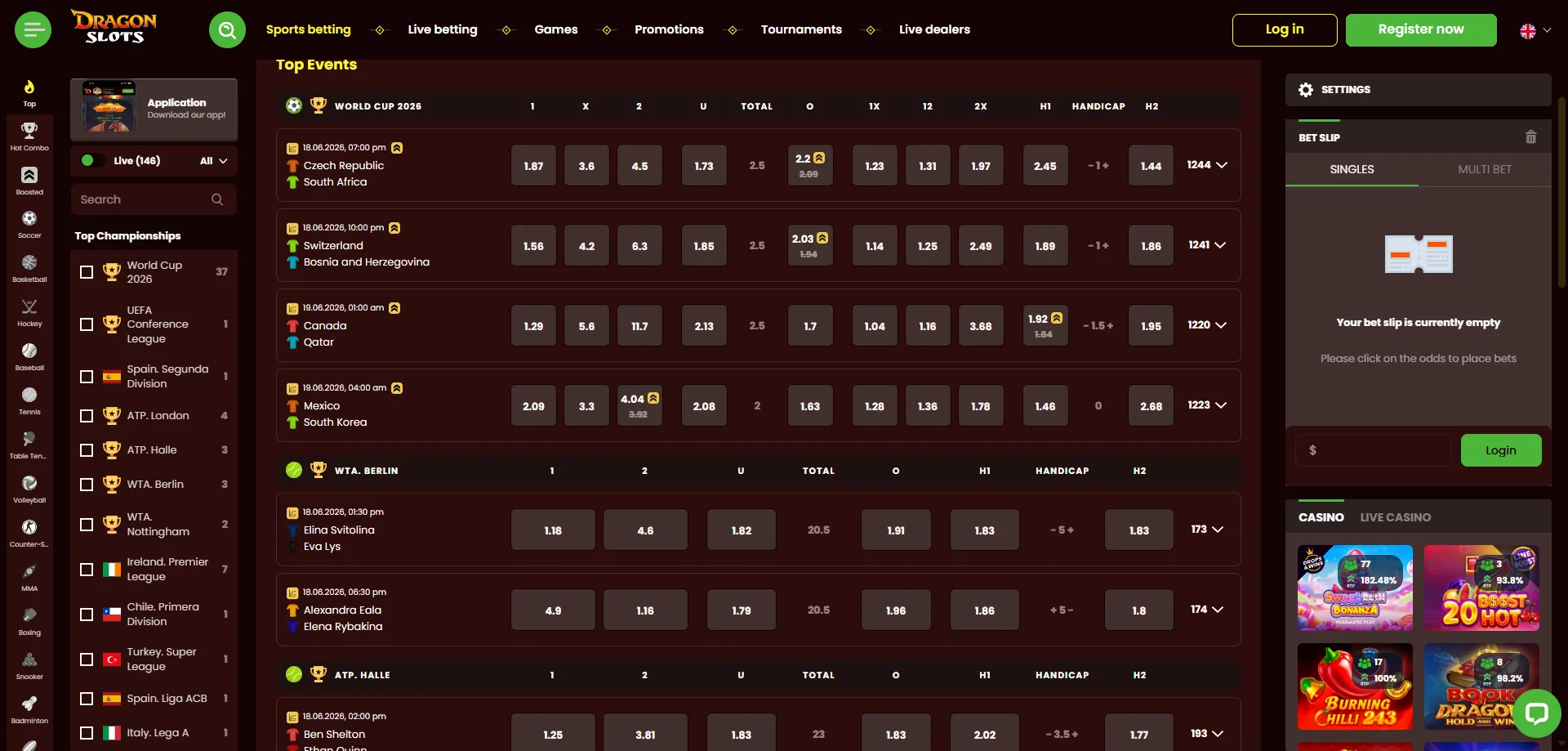
Task: Click World Cup 2026 header trophy icon
Action: [x=318, y=105]
